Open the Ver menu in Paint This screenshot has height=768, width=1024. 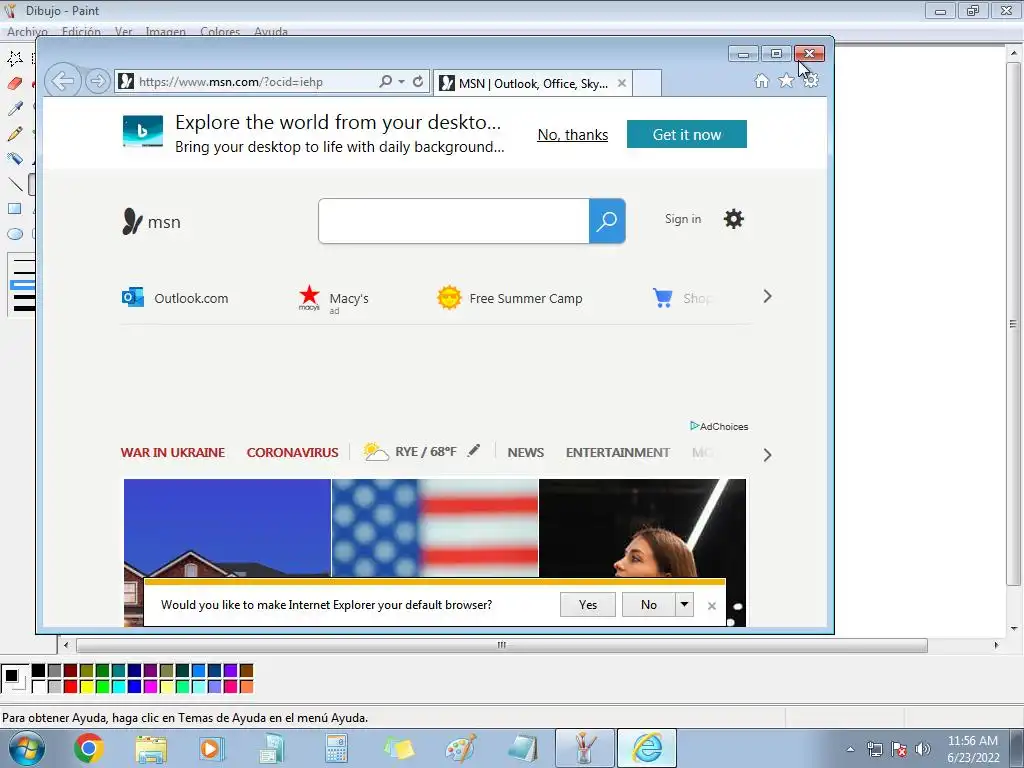[x=123, y=31]
